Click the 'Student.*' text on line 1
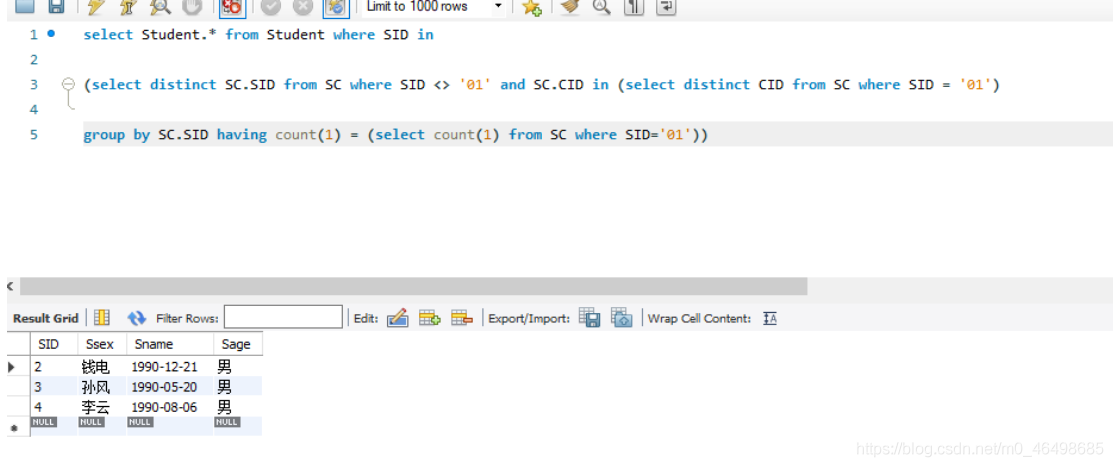This screenshot has width=1113, height=467. pyautogui.click(x=179, y=34)
